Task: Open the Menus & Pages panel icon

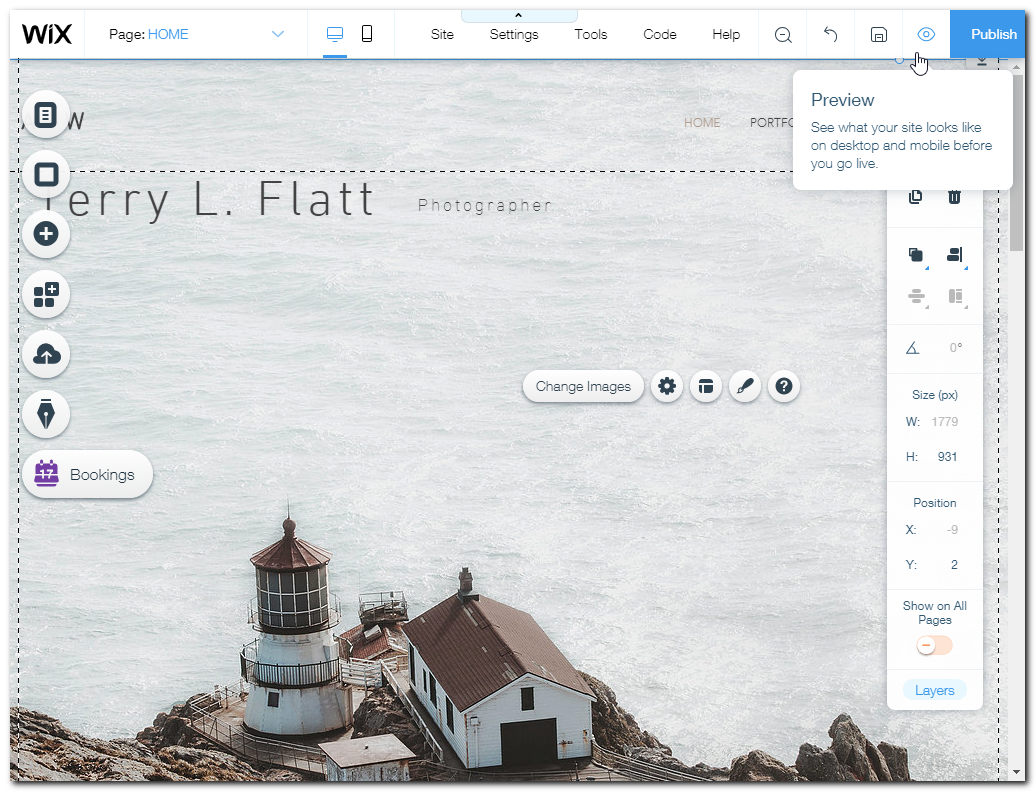Action: (x=46, y=115)
